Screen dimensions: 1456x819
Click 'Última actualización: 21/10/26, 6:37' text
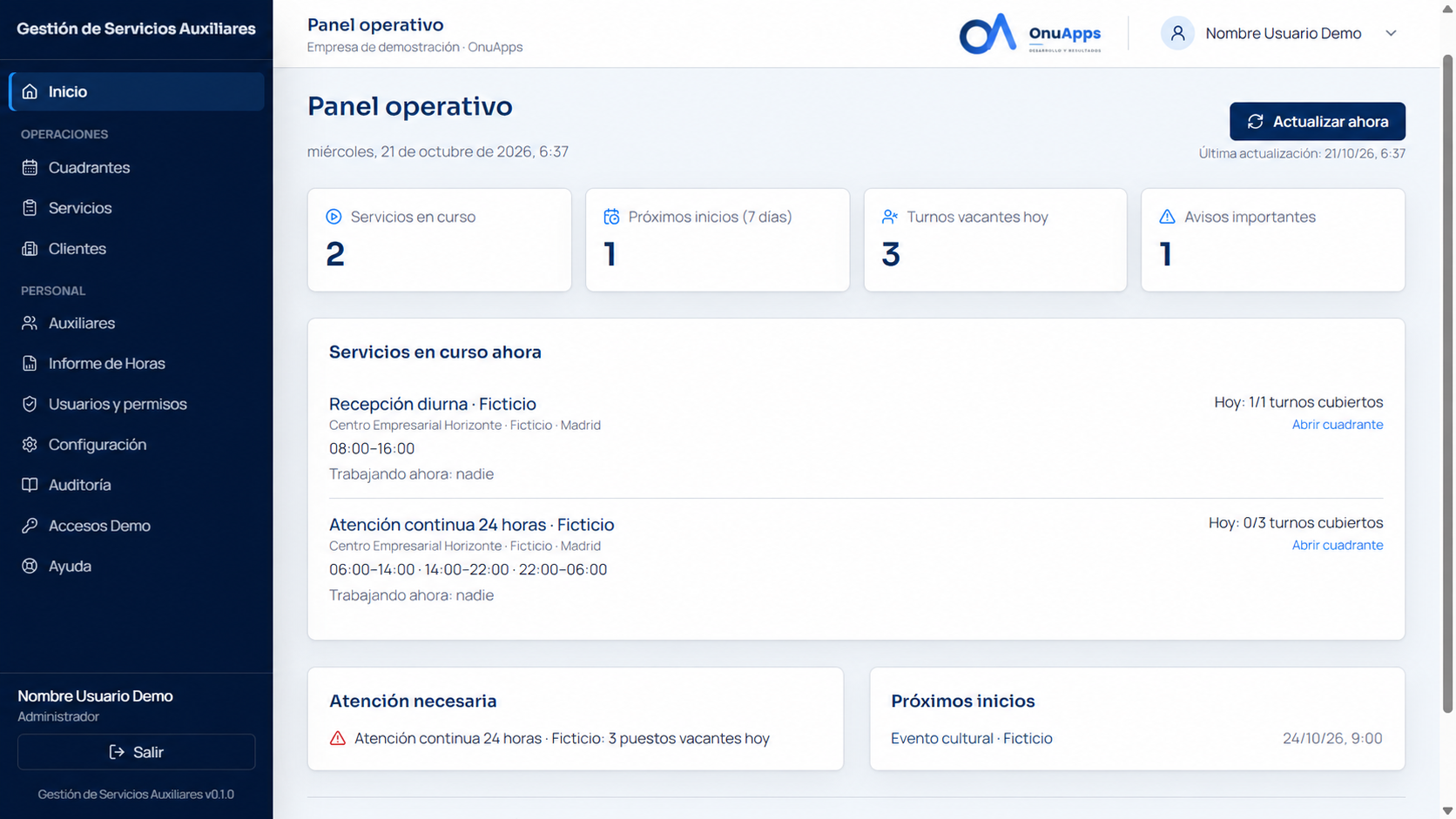[1302, 153]
